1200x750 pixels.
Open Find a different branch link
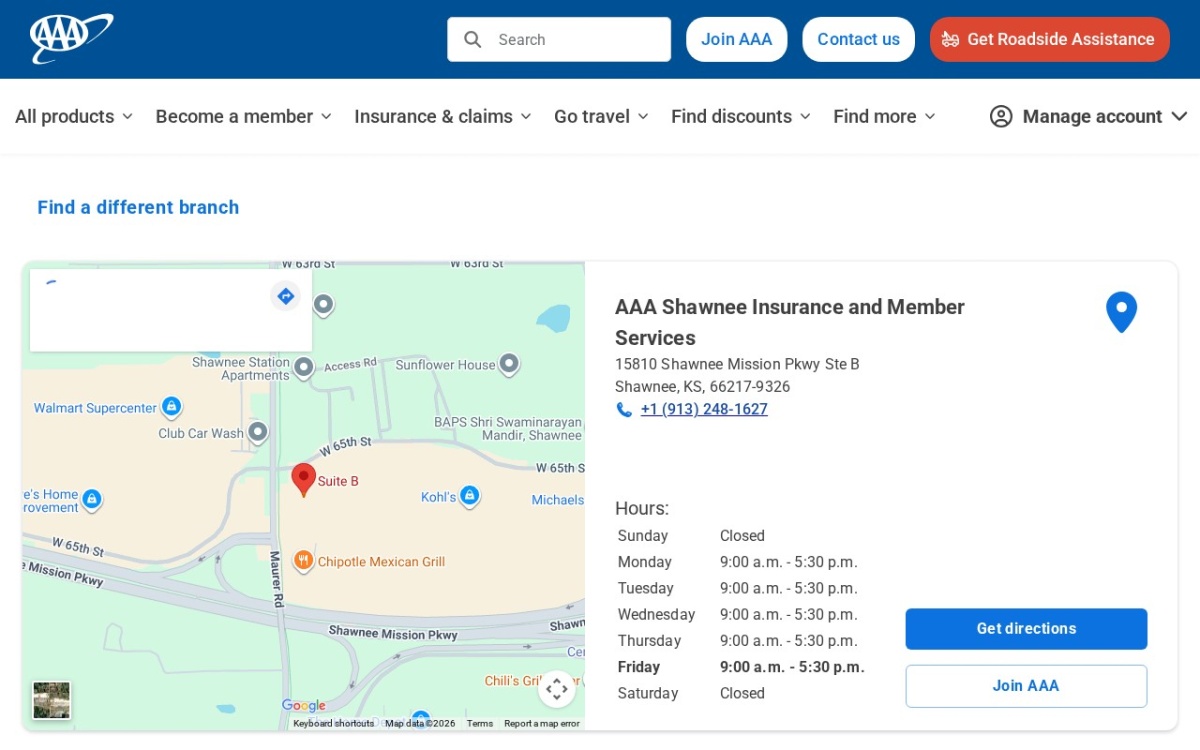[138, 207]
